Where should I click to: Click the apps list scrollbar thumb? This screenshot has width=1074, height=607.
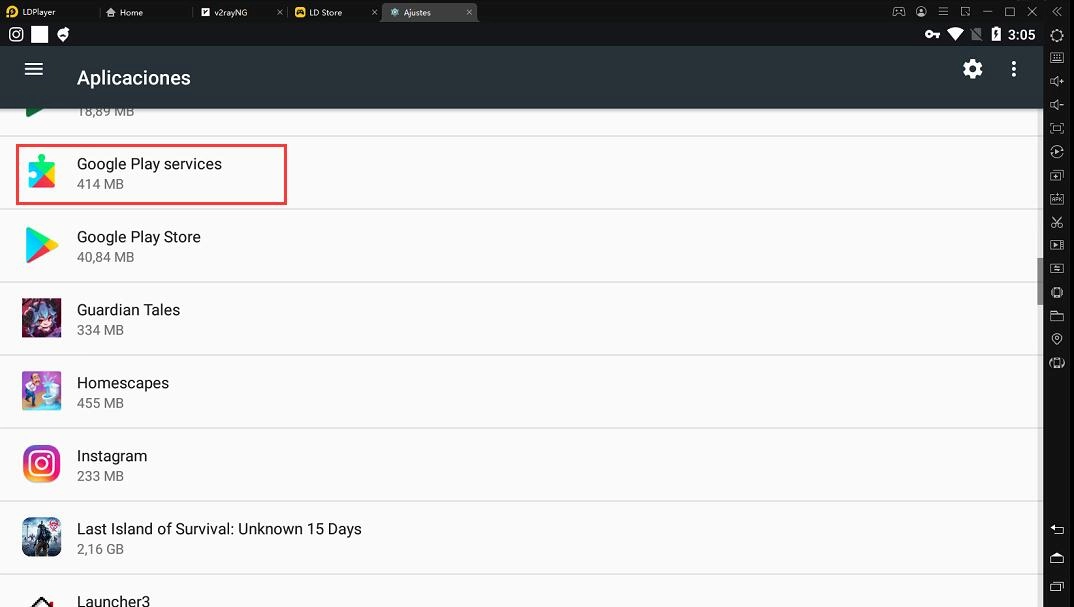click(1040, 282)
